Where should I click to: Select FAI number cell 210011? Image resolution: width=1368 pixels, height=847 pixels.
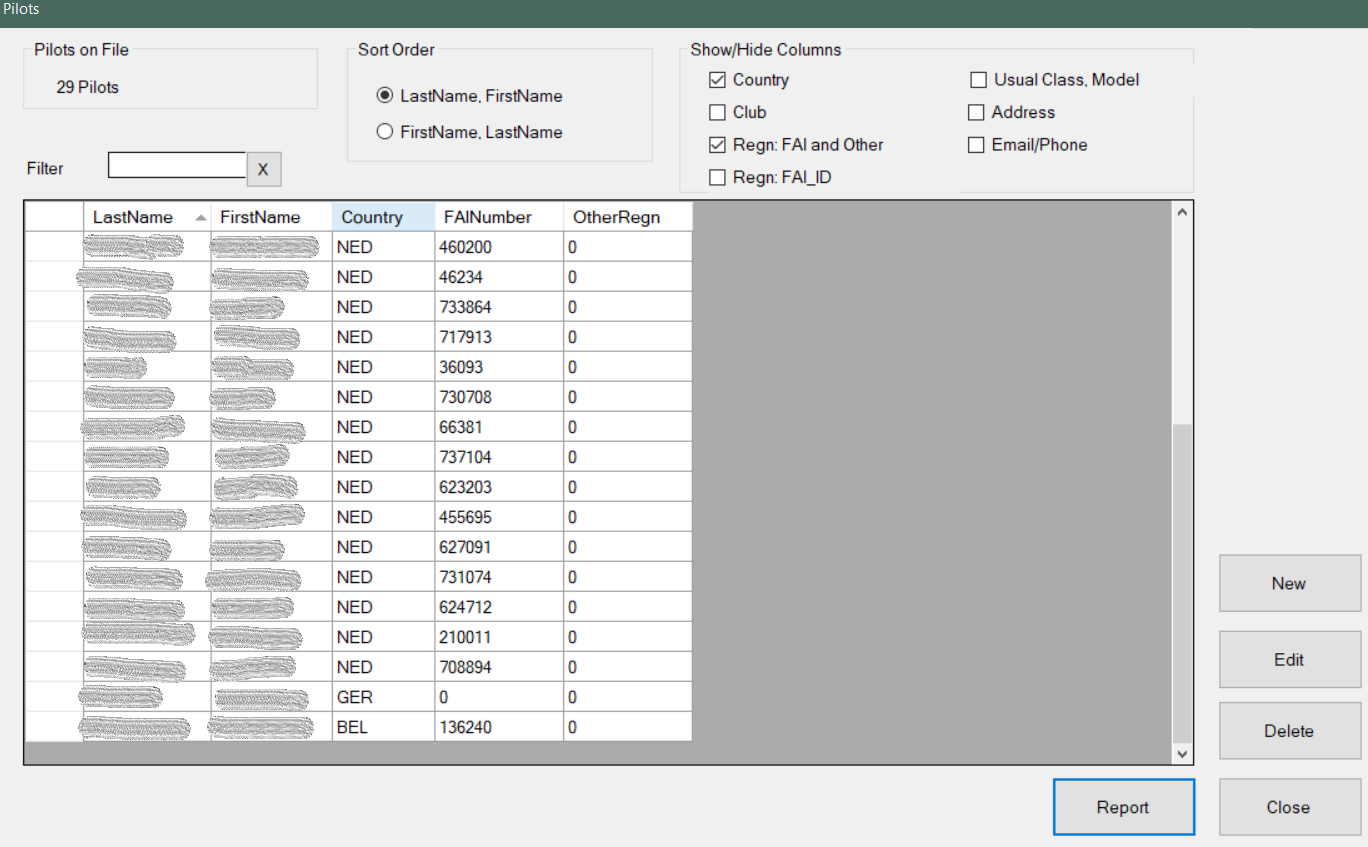(499, 637)
